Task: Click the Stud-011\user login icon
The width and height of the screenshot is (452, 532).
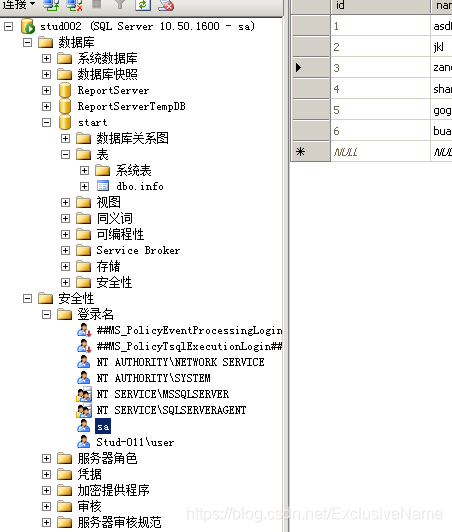Action: click(x=83, y=442)
